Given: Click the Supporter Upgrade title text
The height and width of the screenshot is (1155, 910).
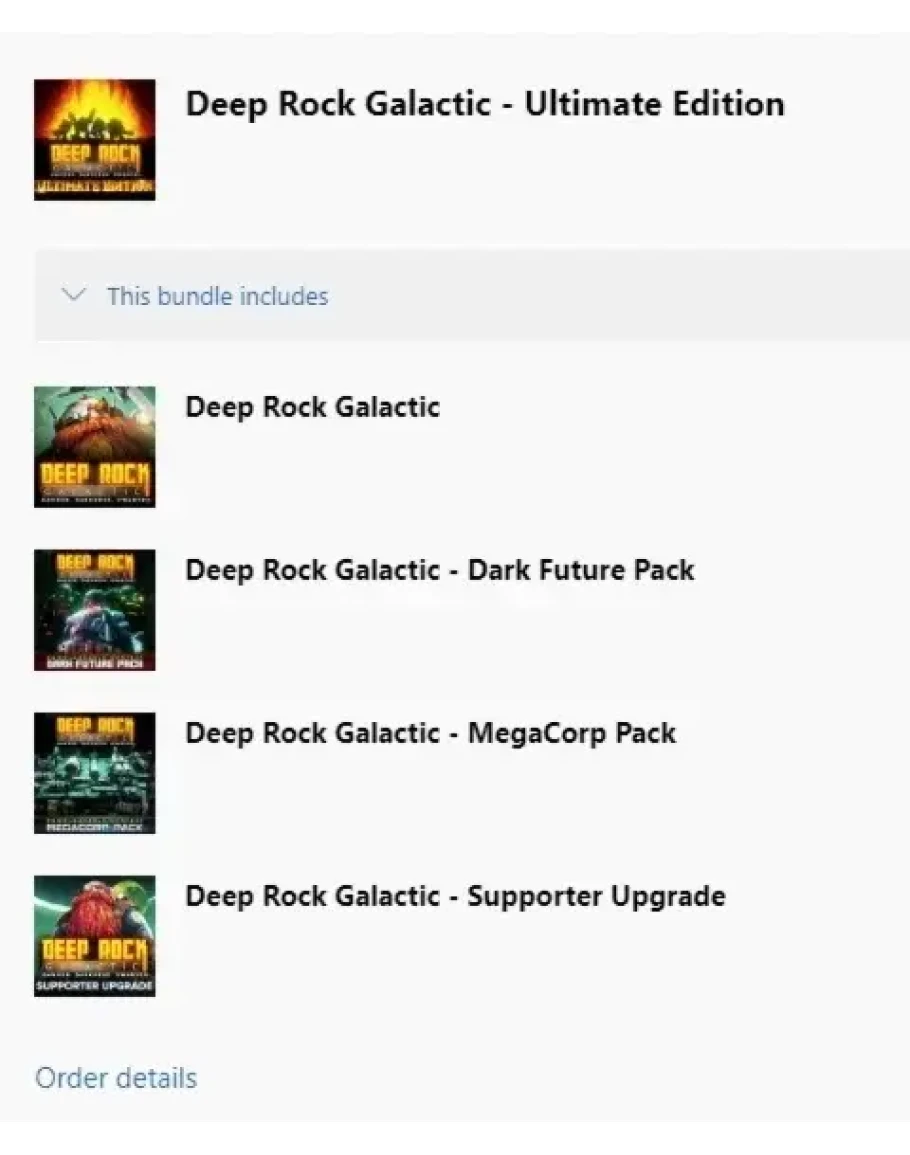Looking at the screenshot, I should tap(455, 896).
